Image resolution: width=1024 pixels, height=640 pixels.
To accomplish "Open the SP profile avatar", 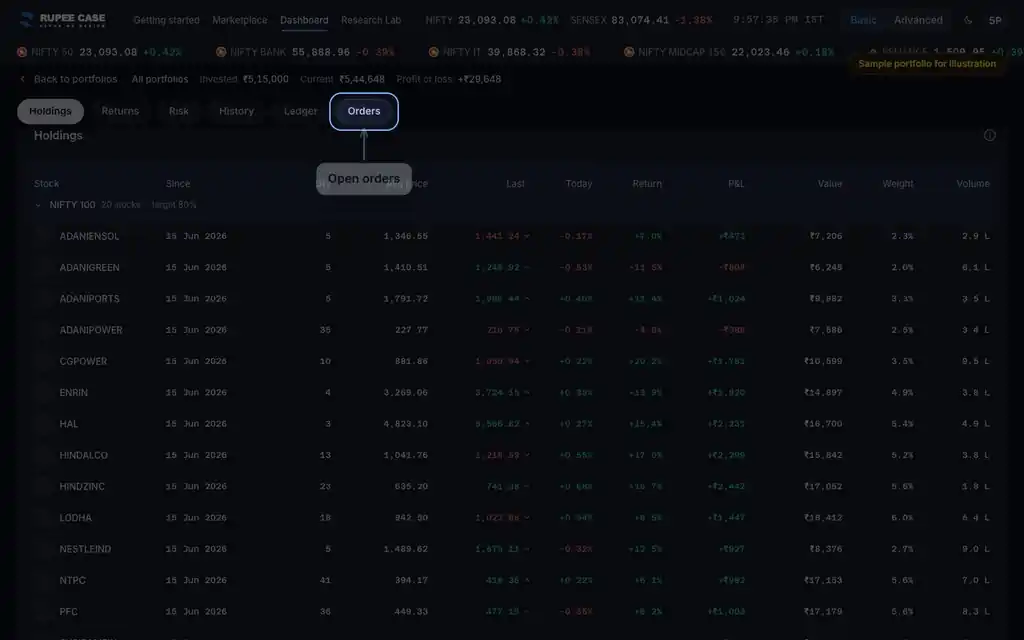I will 995,20.
